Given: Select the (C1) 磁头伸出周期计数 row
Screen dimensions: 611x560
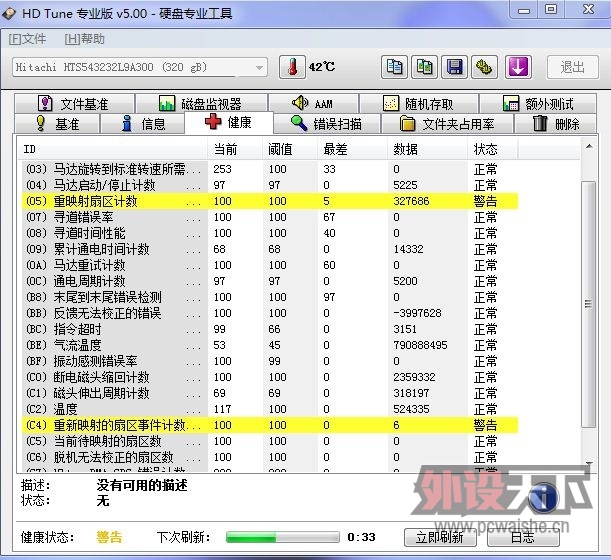Looking at the screenshot, I should [268, 393].
